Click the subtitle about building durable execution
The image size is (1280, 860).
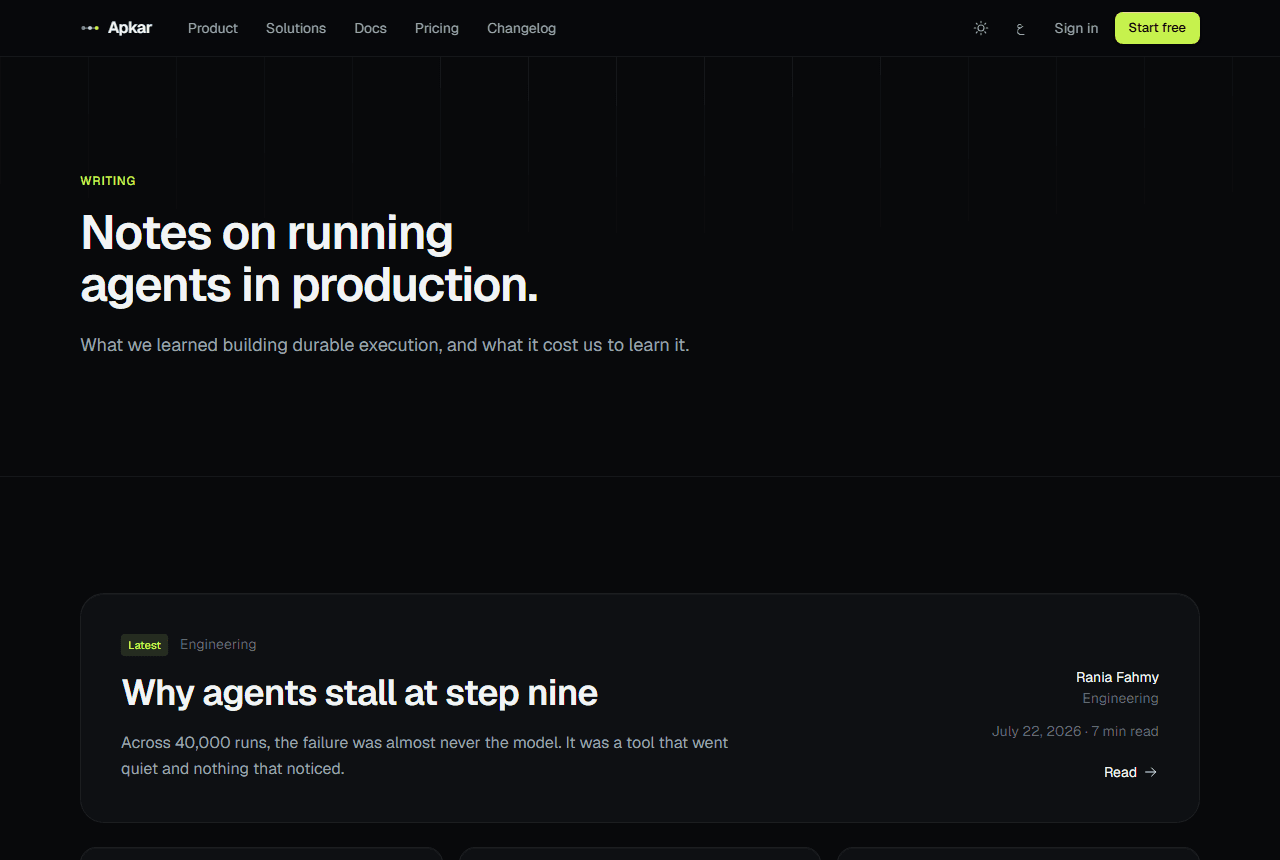click(385, 345)
